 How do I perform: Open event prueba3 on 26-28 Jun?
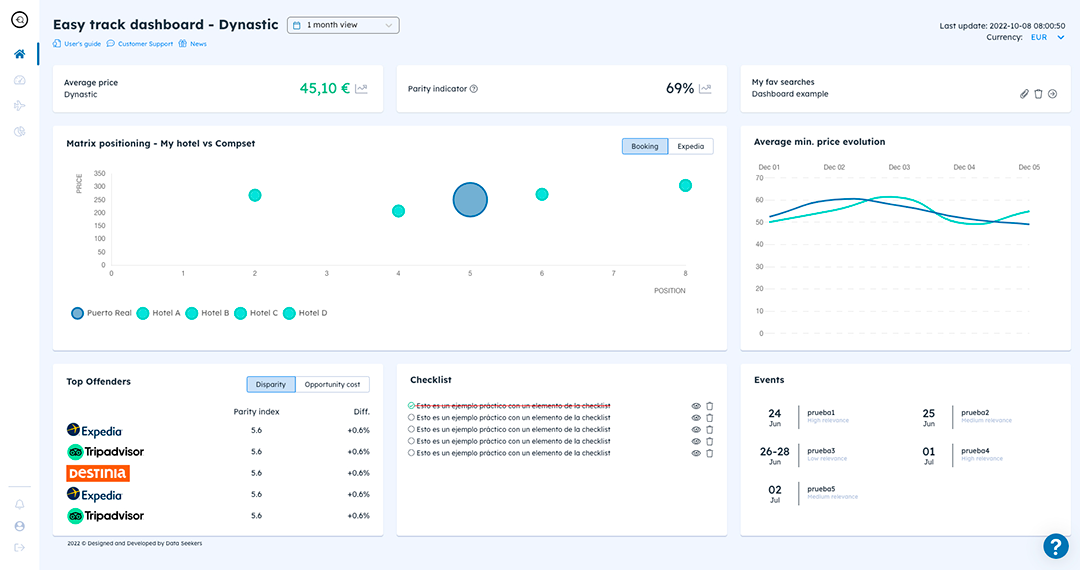(804, 454)
